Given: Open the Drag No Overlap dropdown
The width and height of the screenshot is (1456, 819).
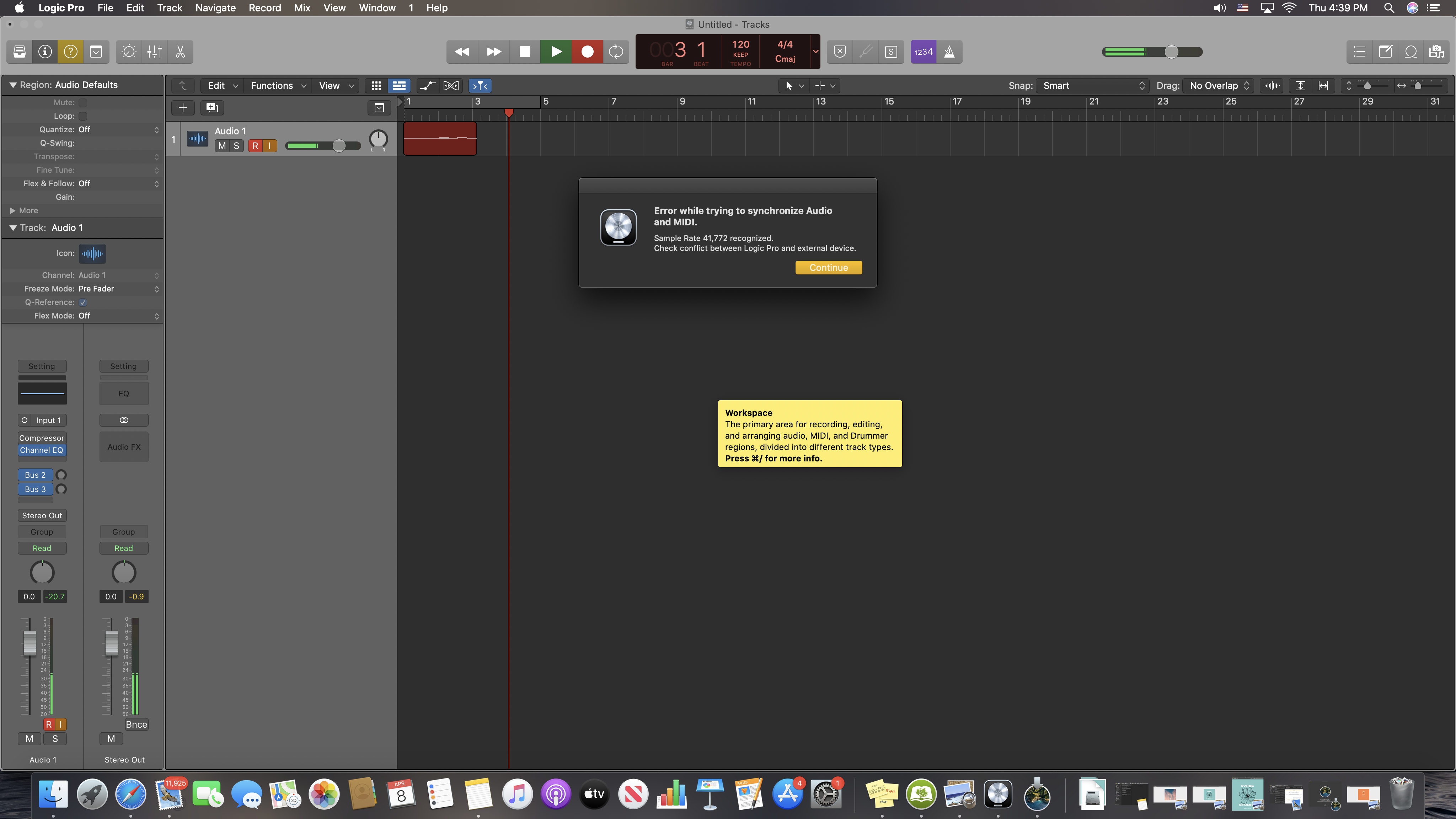Looking at the screenshot, I should point(1219,85).
